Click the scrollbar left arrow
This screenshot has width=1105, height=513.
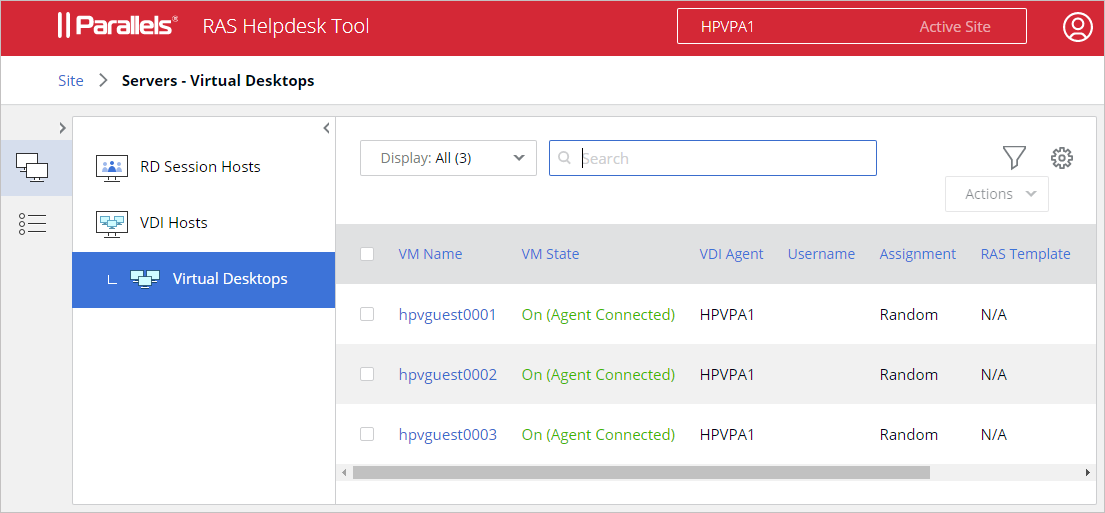coord(344,472)
